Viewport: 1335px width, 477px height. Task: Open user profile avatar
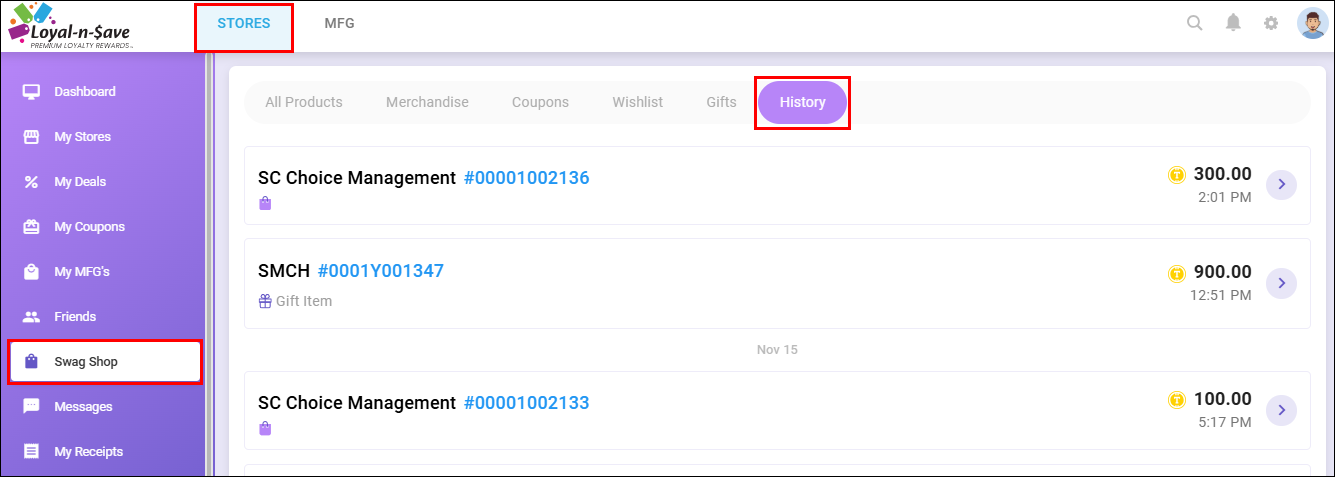coord(1312,23)
